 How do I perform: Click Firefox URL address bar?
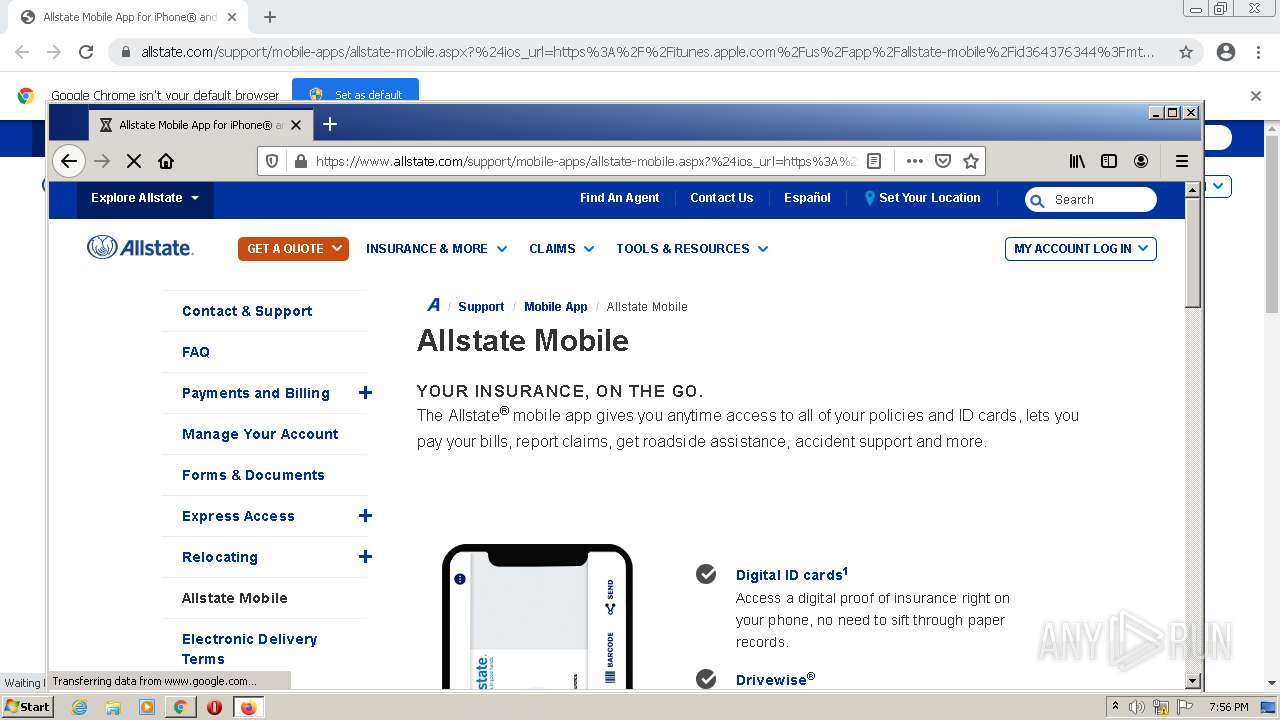click(585, 161)
